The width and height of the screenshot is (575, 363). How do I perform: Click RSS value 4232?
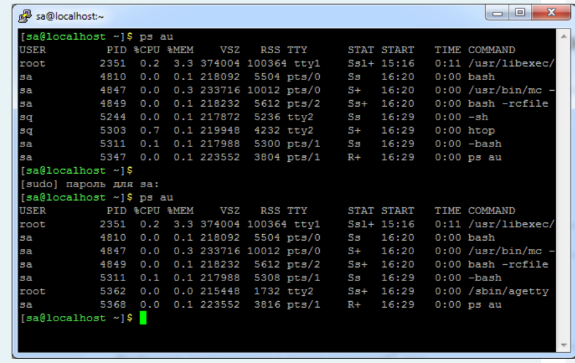[x=267, y=131]
